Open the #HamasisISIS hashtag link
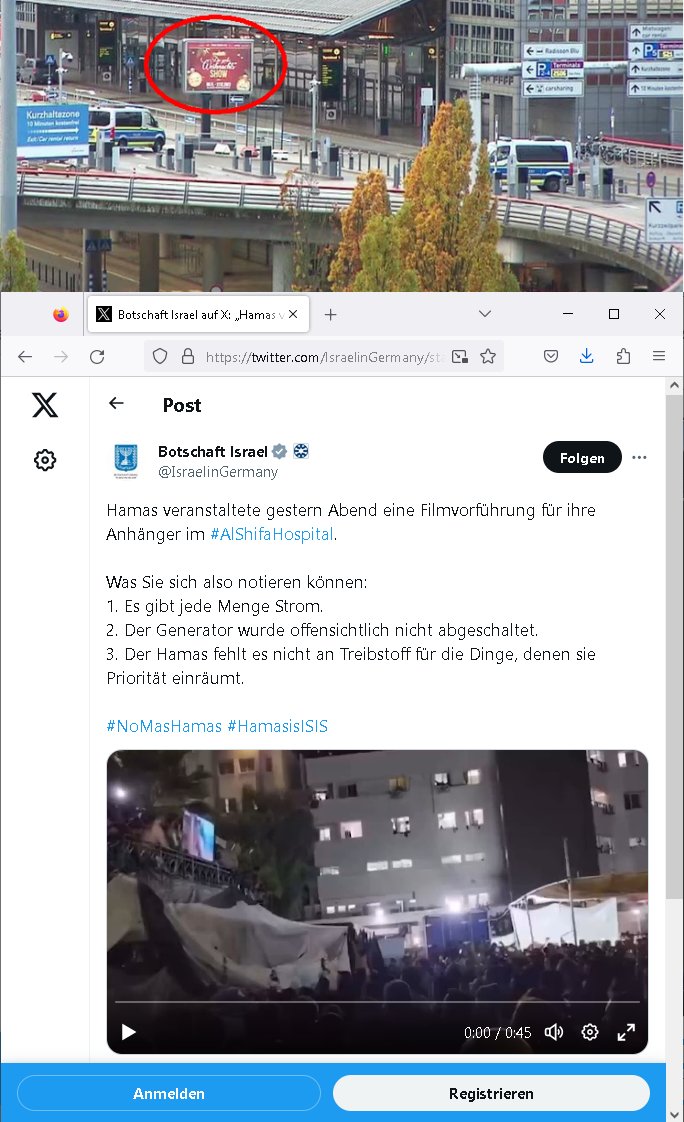Screen dimensions: 684x1122 pyautogui.click(x=278, y=726)
